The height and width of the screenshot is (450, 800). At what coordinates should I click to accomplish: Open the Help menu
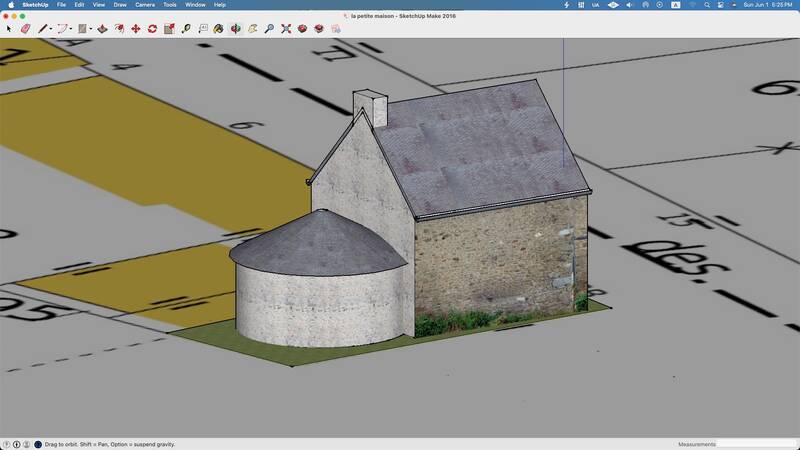220,5
